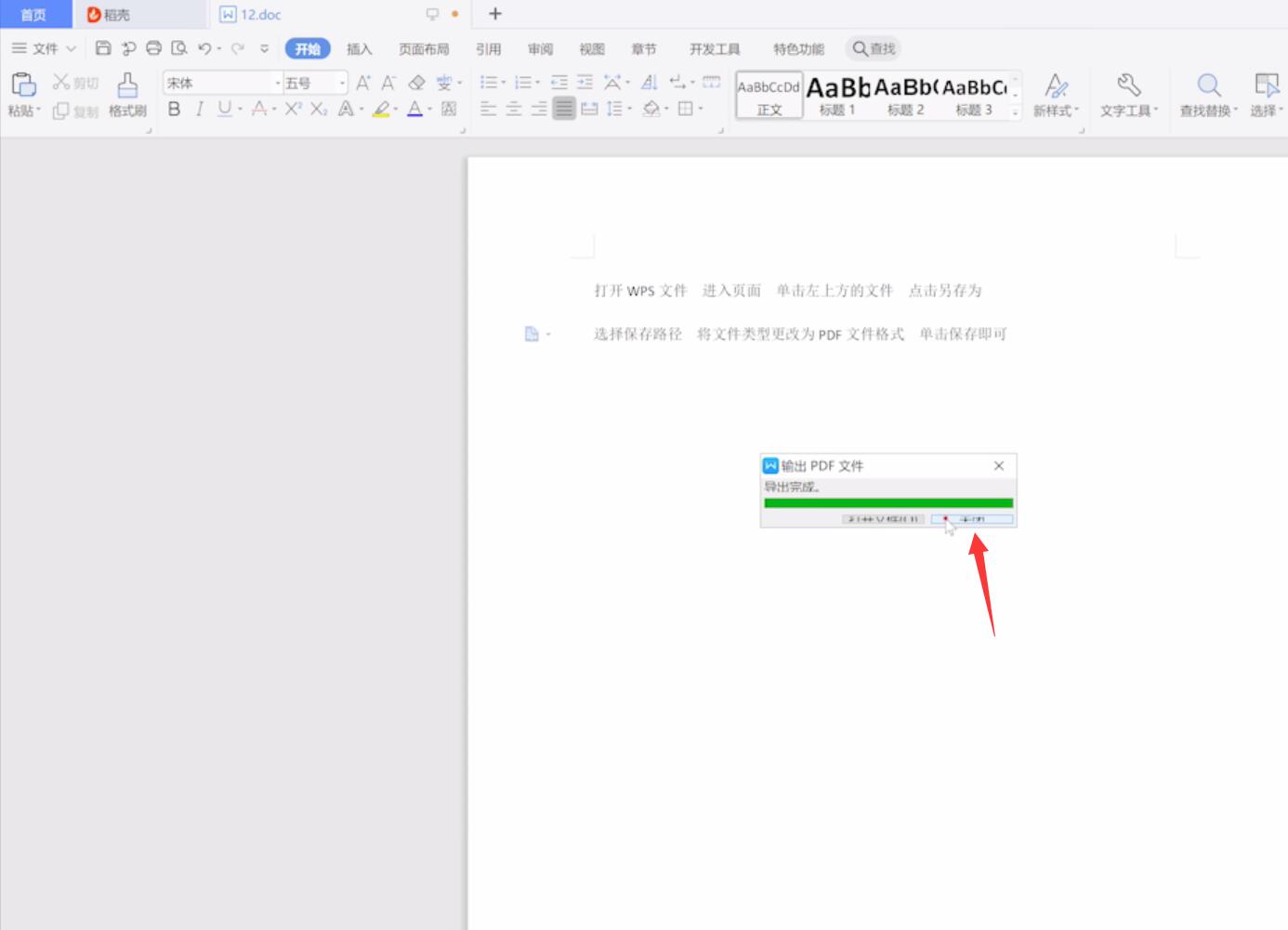1288x930 pixels.
Task: Switch to the 插入 Insert tab
Action: pos(359,49)
